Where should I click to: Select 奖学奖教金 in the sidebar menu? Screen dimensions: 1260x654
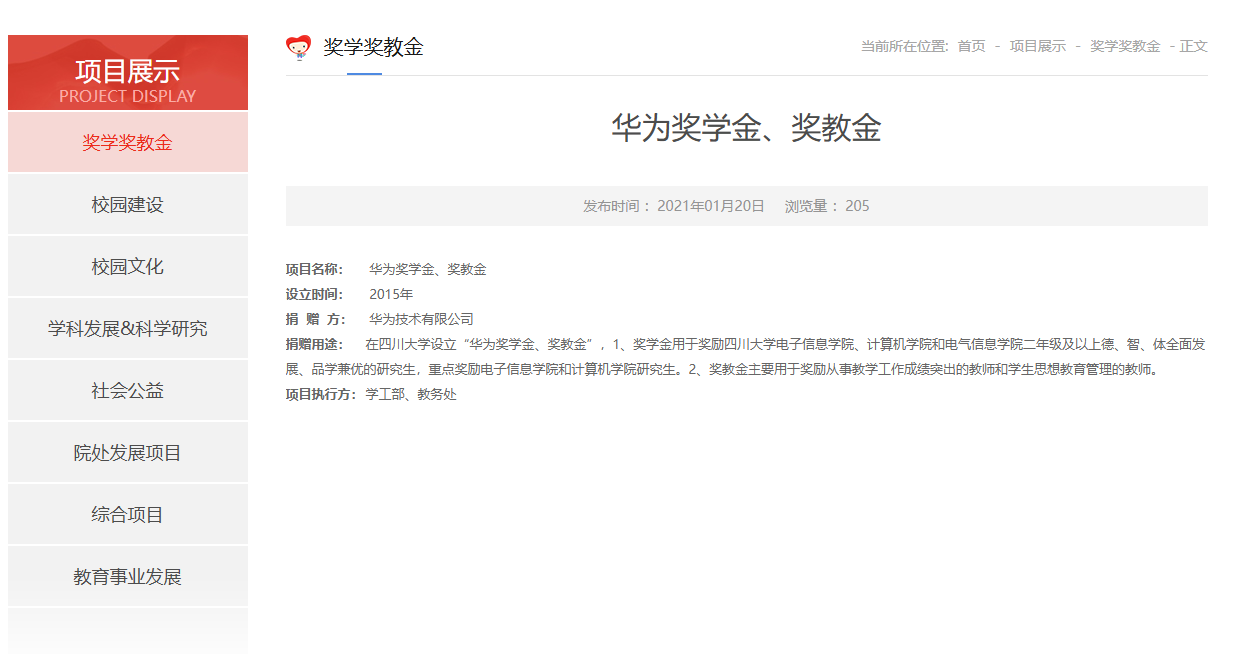tap(128, 142)
